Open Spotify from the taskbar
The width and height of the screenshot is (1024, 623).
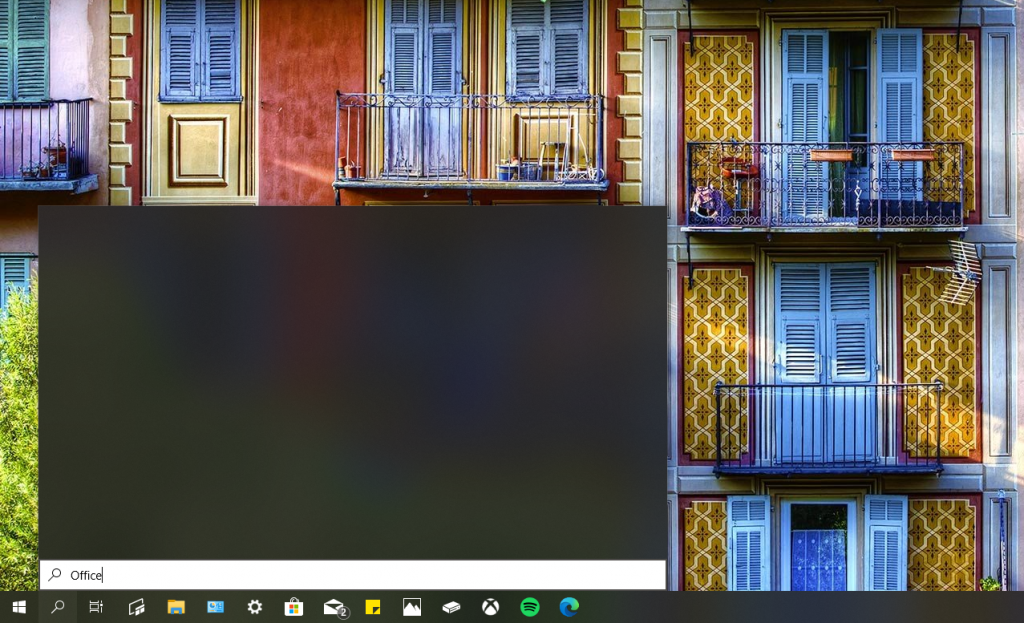pos(530,607)
